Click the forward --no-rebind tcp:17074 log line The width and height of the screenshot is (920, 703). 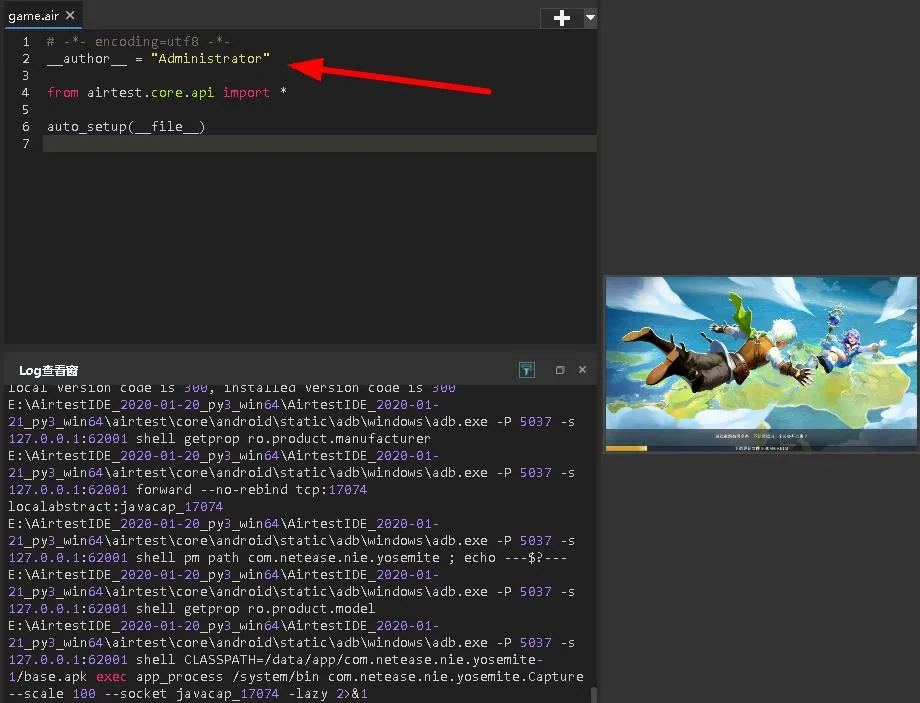coord(187,489)
